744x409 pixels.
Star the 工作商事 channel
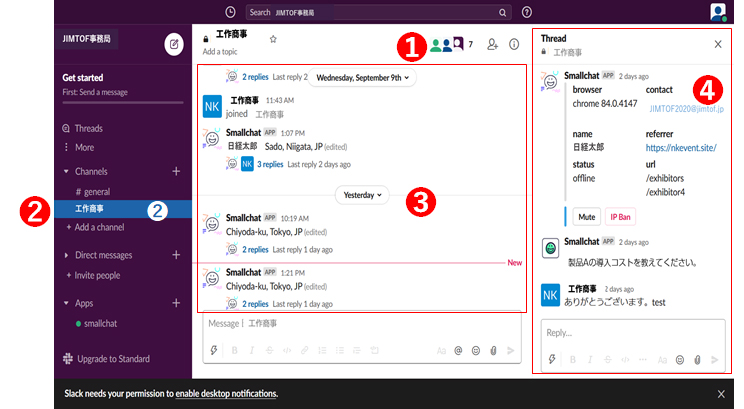(x=273, y=39)
